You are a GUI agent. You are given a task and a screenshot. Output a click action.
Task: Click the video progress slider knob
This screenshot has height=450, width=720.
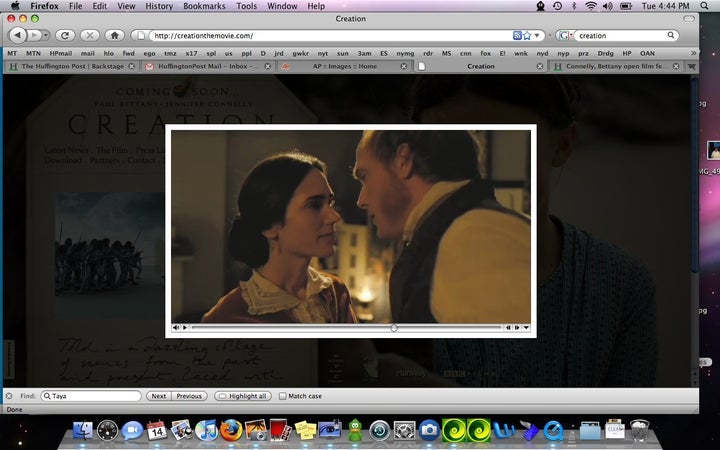394,327
